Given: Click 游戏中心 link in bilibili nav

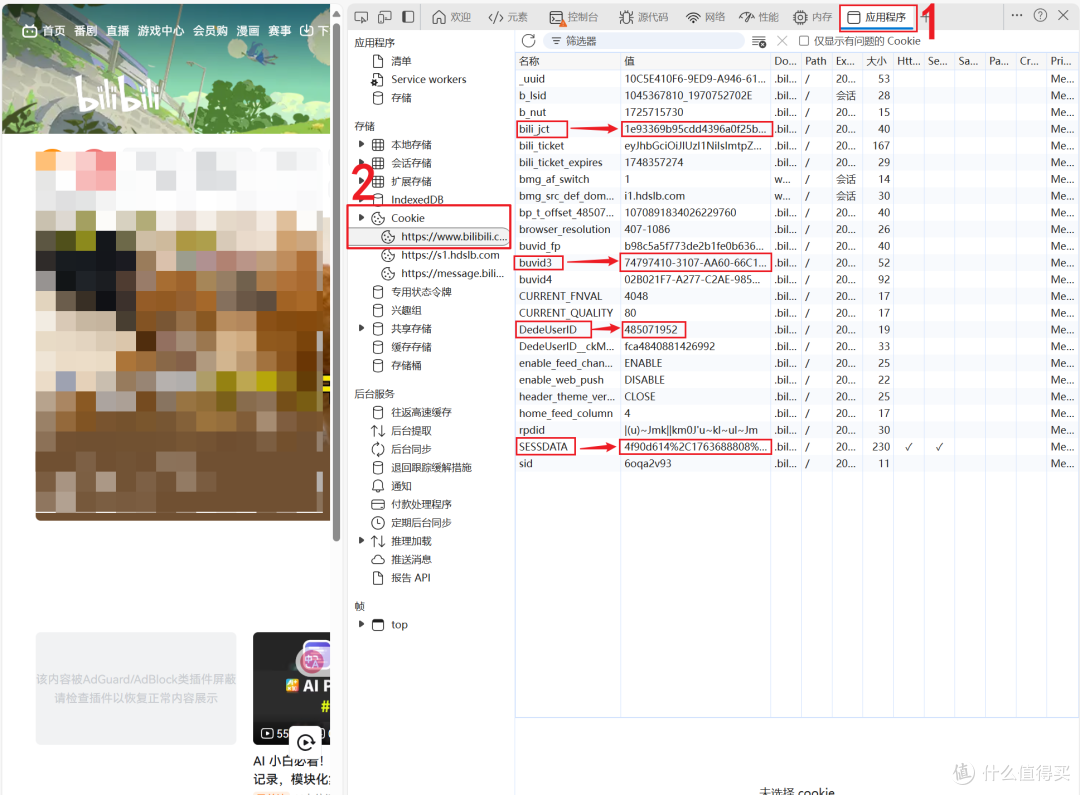Looking at the screenshot, I should (160, 31).
